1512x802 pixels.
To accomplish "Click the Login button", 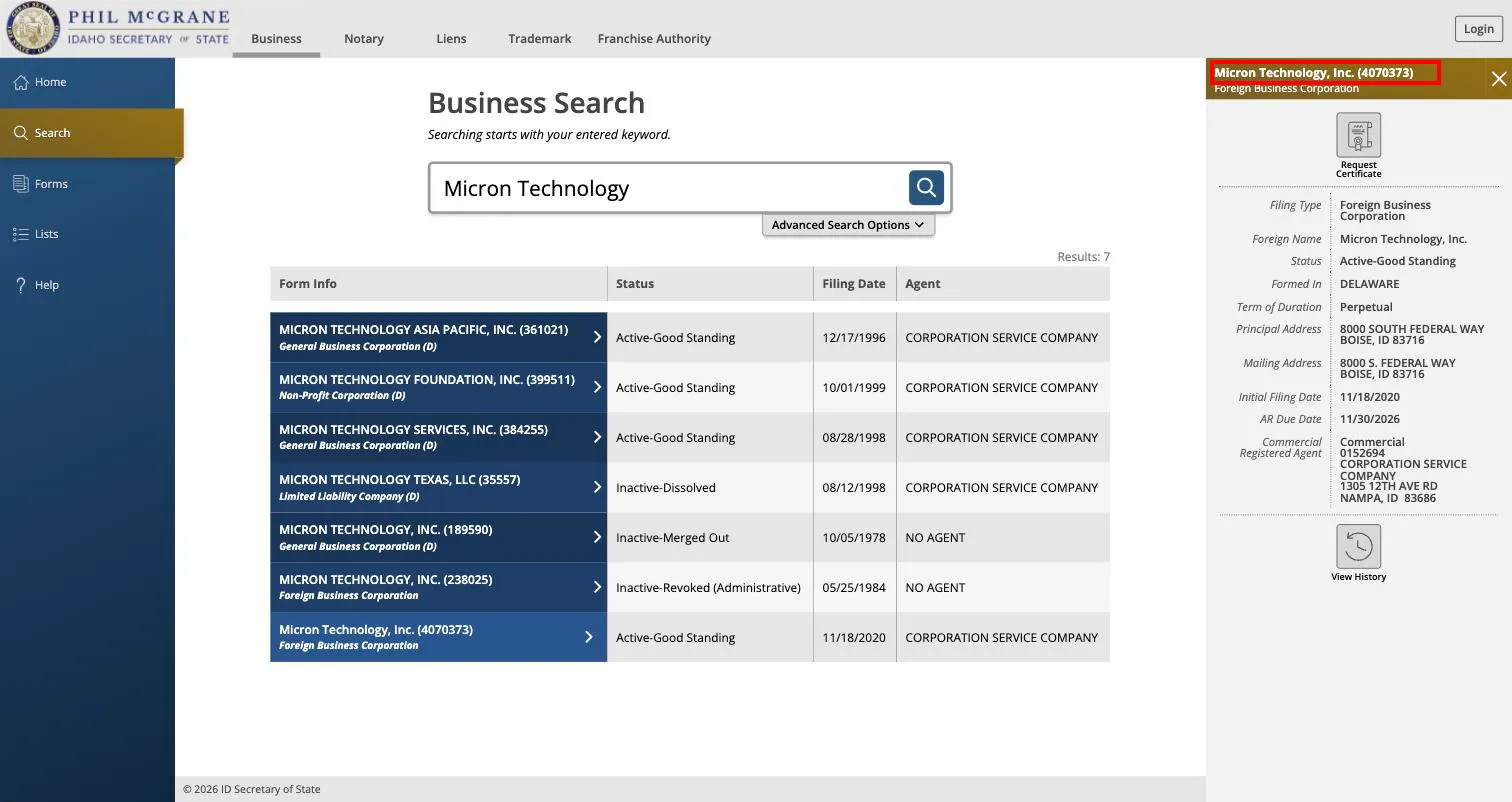I will pos(1478,28).
